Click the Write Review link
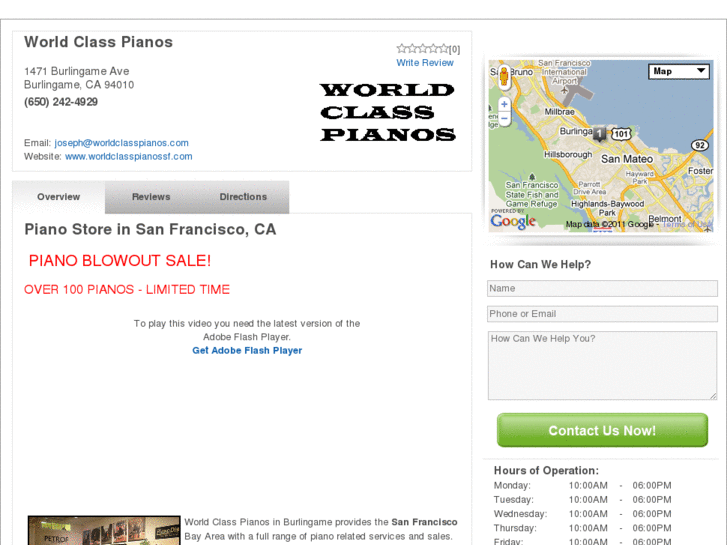The image size is (727, 545). click(425, 63)
